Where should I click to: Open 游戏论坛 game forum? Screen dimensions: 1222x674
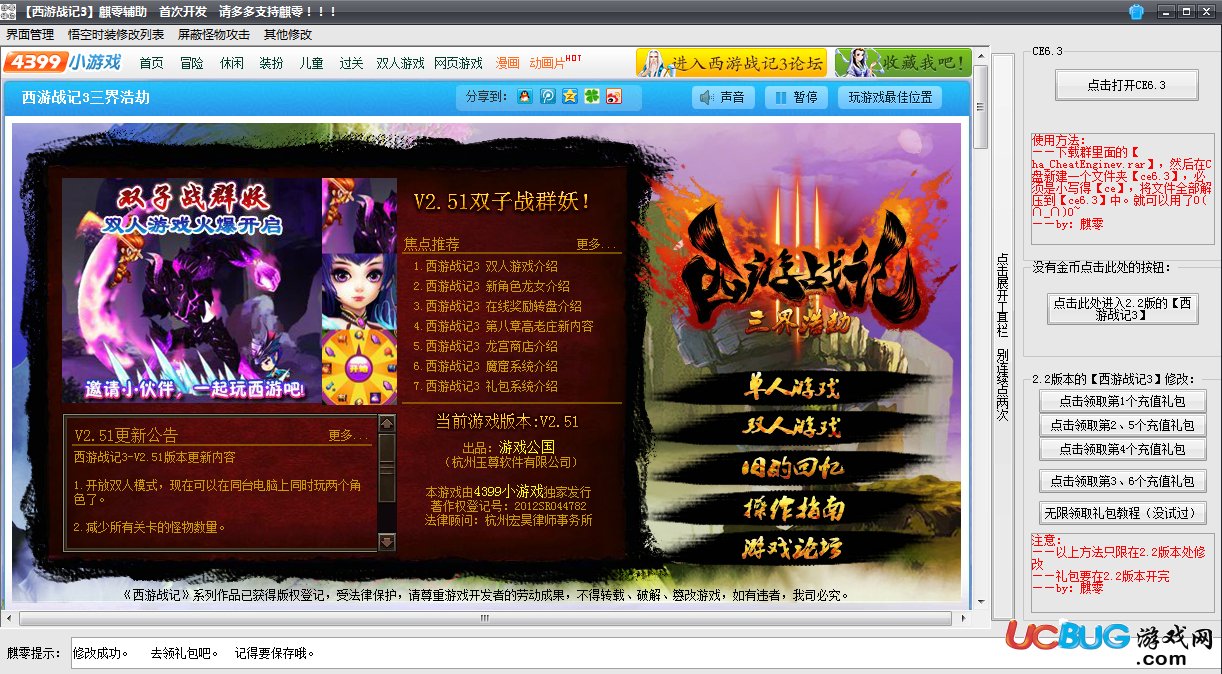[791, 547]
